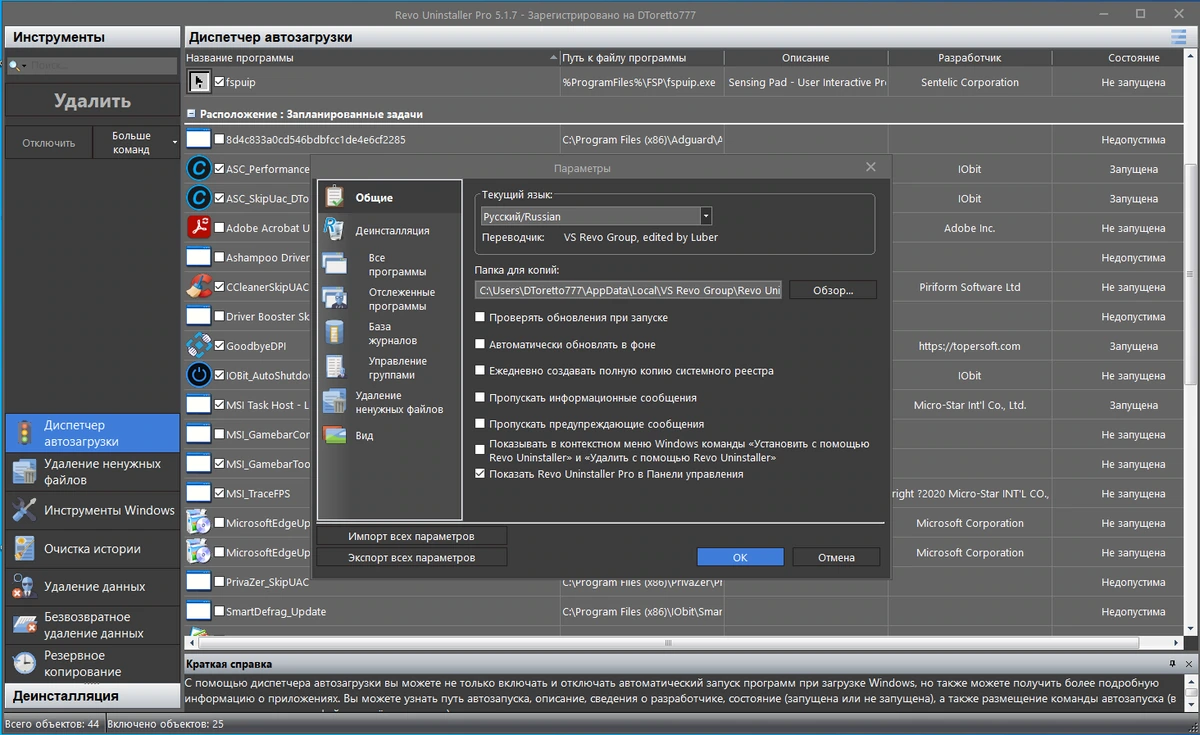The height and width of the screenshot is (735, 1200).
Task: Click the База журналов icon
Action: point(334,333)
